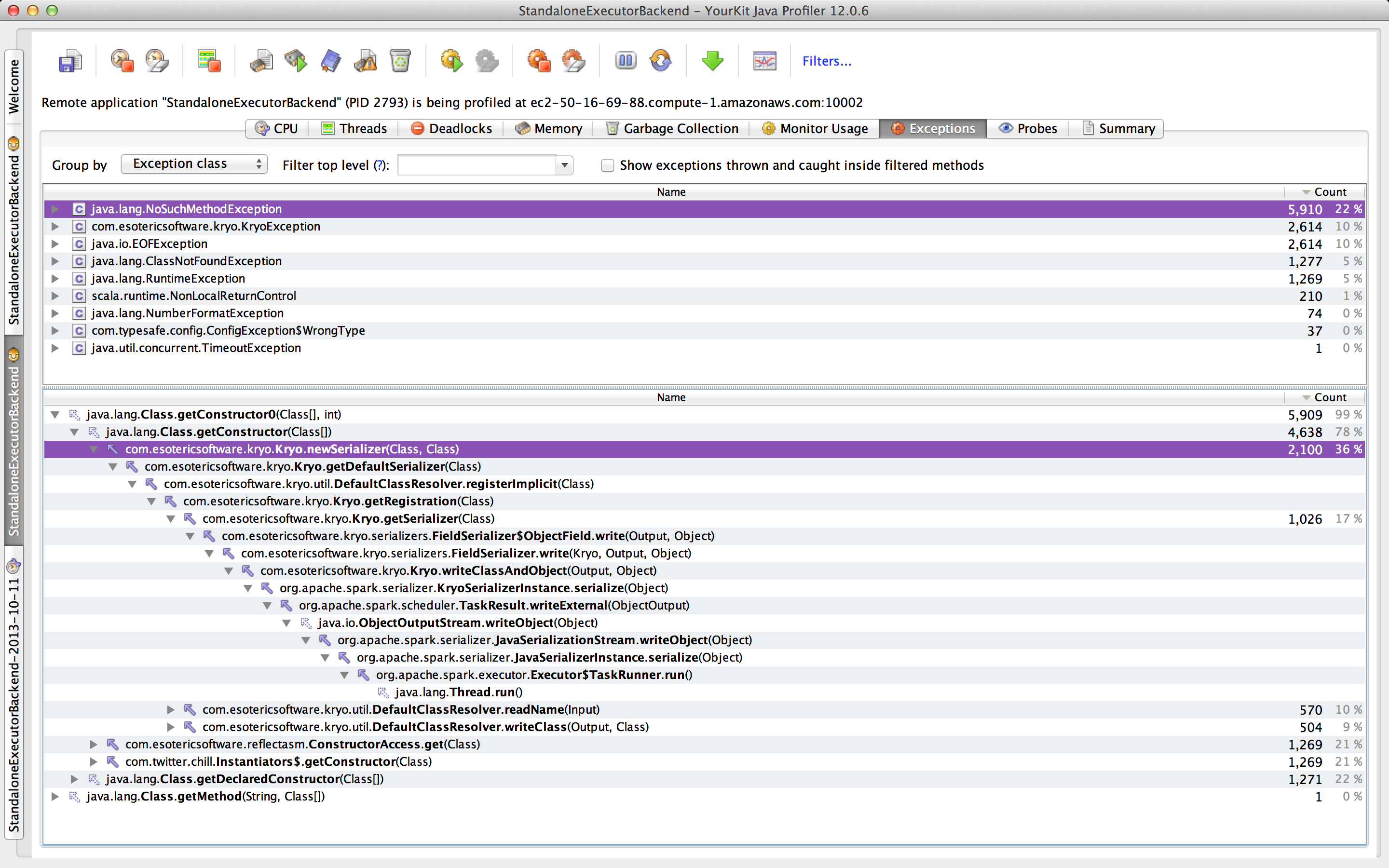The width and height of the screenshot is (1389, 868).
Task: Open the telemetry chart window icon
Action: [764, 61]
